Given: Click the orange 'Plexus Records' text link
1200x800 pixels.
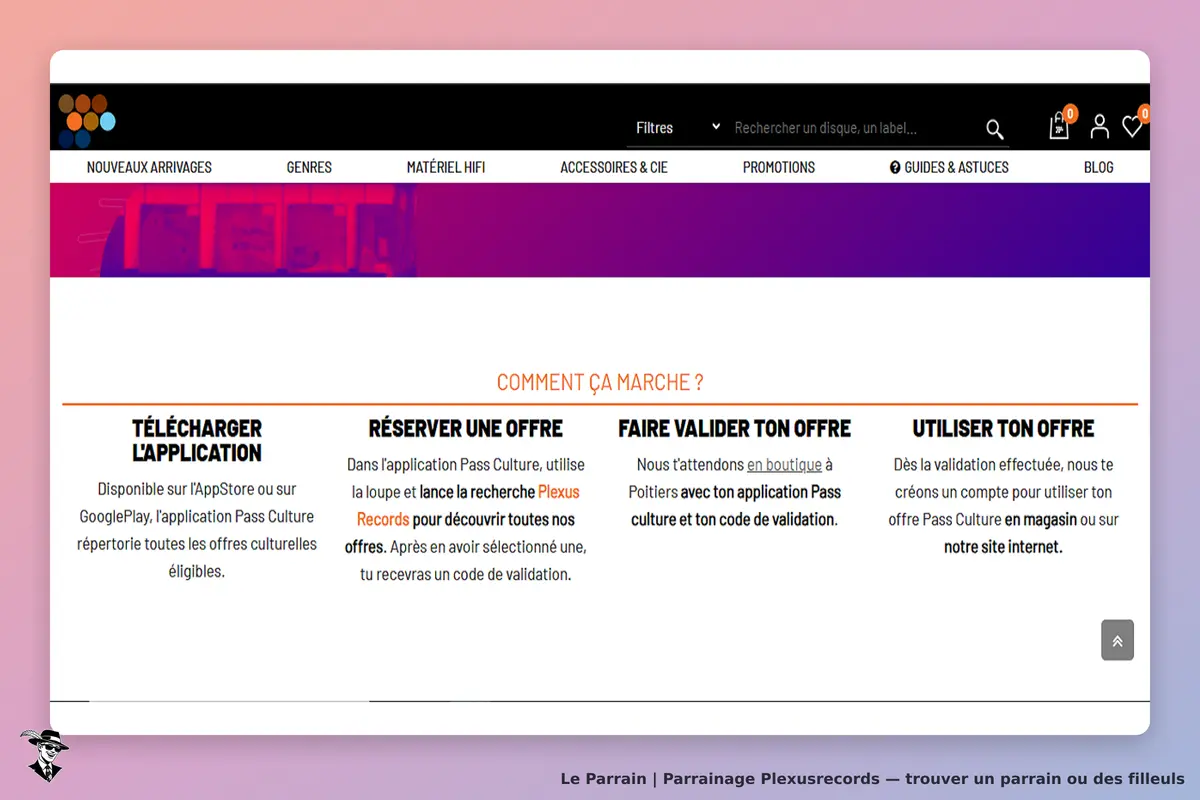Looking at the screenshot, I should tap(469, 505).
